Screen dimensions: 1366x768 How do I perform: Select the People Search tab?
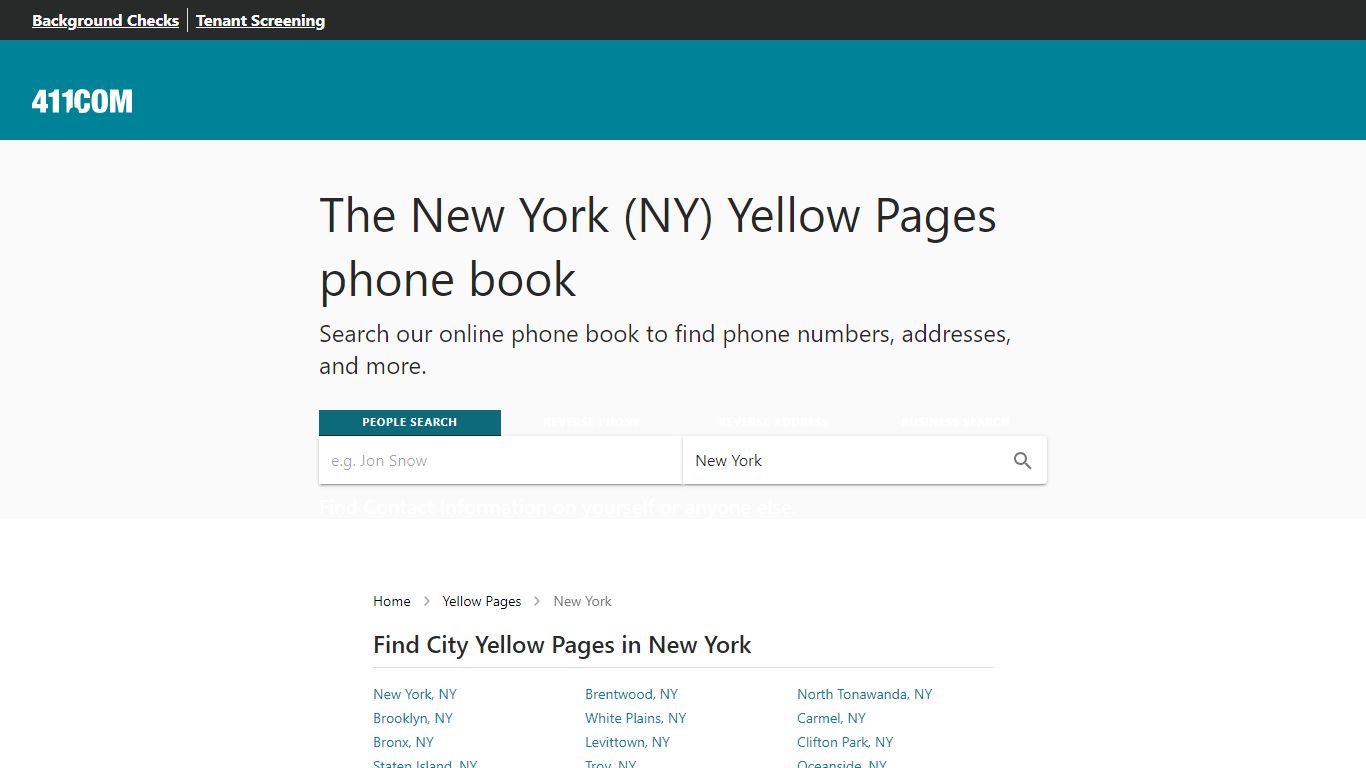(x=410, y=422)
